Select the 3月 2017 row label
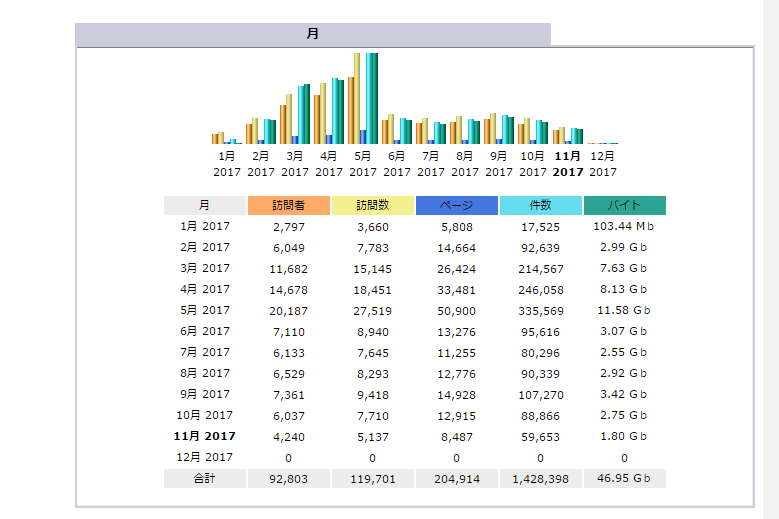 (x=205, y=268)
